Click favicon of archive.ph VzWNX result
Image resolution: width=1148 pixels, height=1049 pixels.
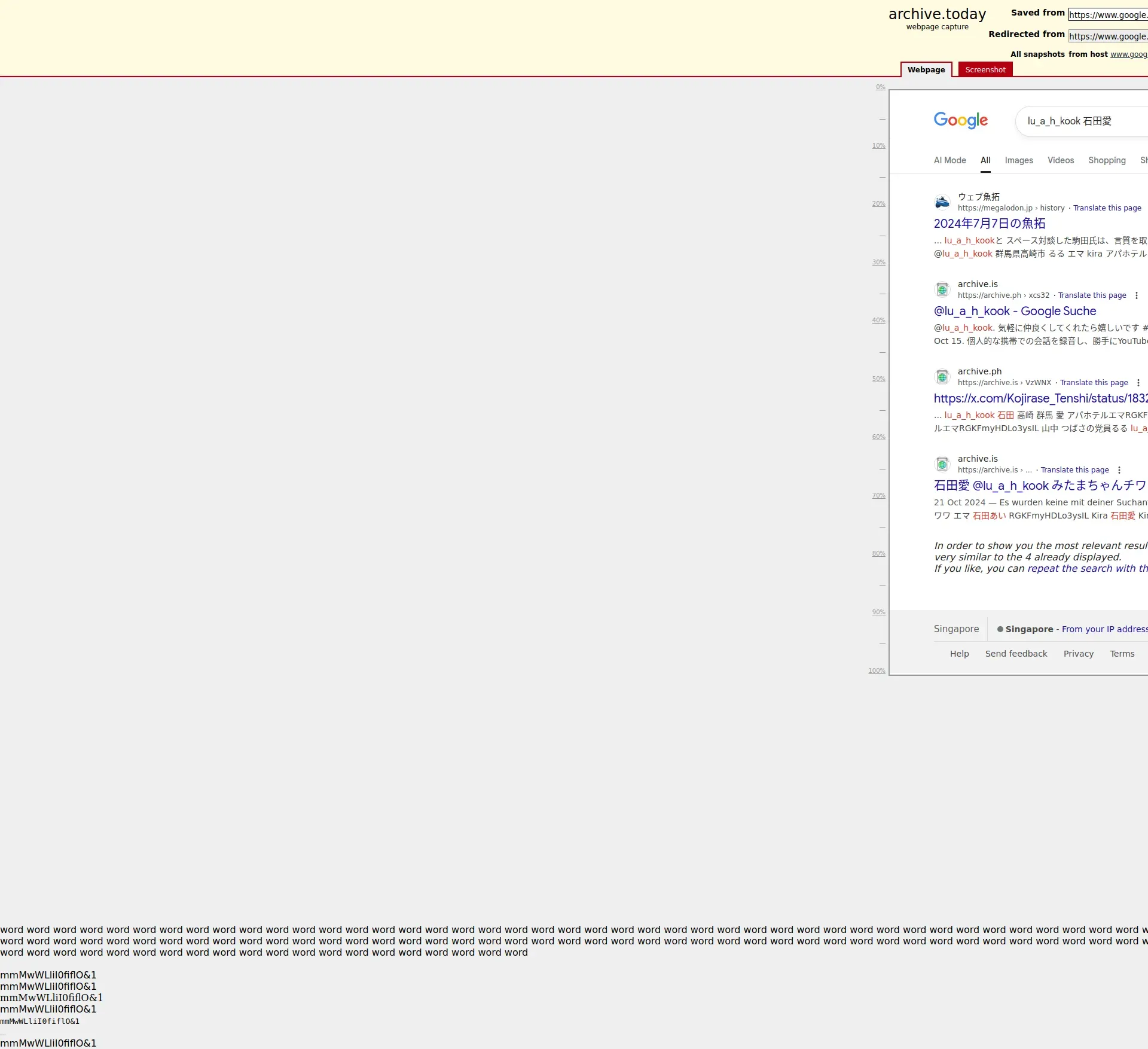click(942, 377)
